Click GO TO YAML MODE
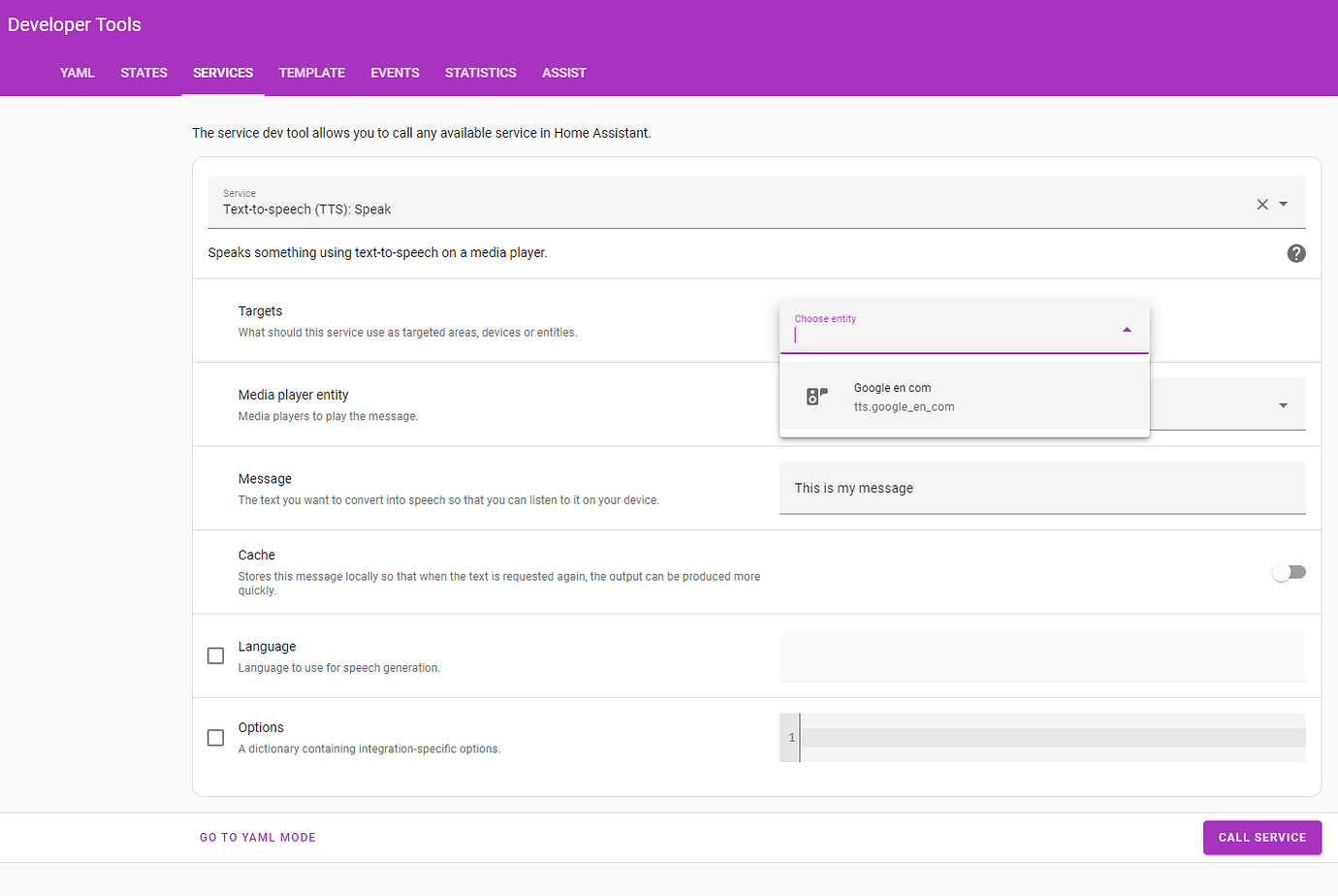The image size is (1338, 896). click(258, 838)
